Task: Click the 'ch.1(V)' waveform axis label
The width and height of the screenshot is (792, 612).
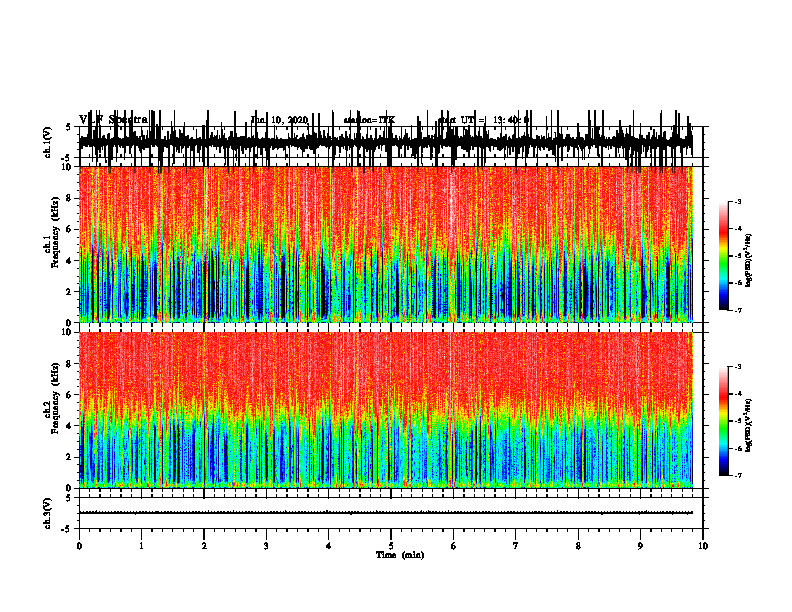Action: (48, 142)
